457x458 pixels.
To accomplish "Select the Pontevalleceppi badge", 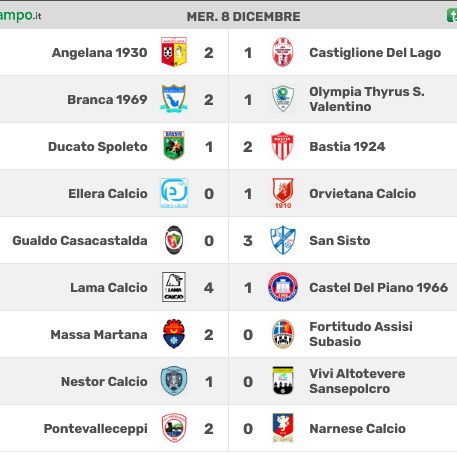I will pos(174,428).
